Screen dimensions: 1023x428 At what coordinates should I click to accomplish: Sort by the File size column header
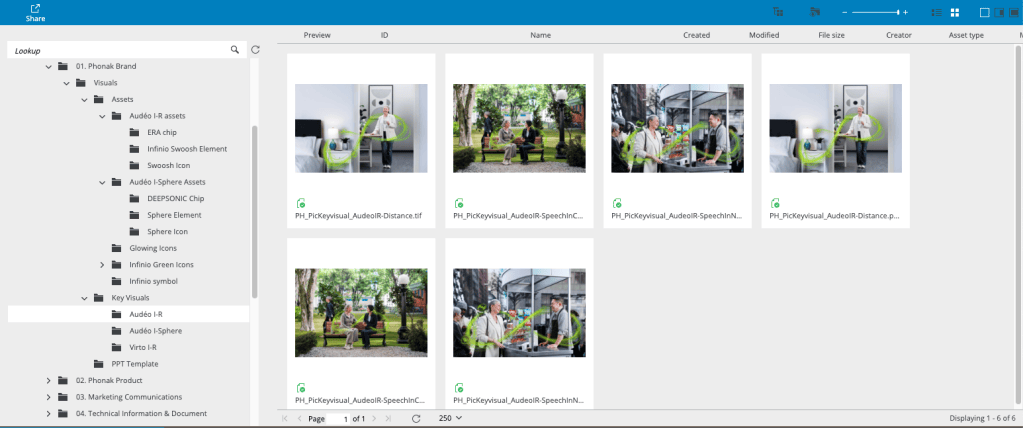(832, 35)
